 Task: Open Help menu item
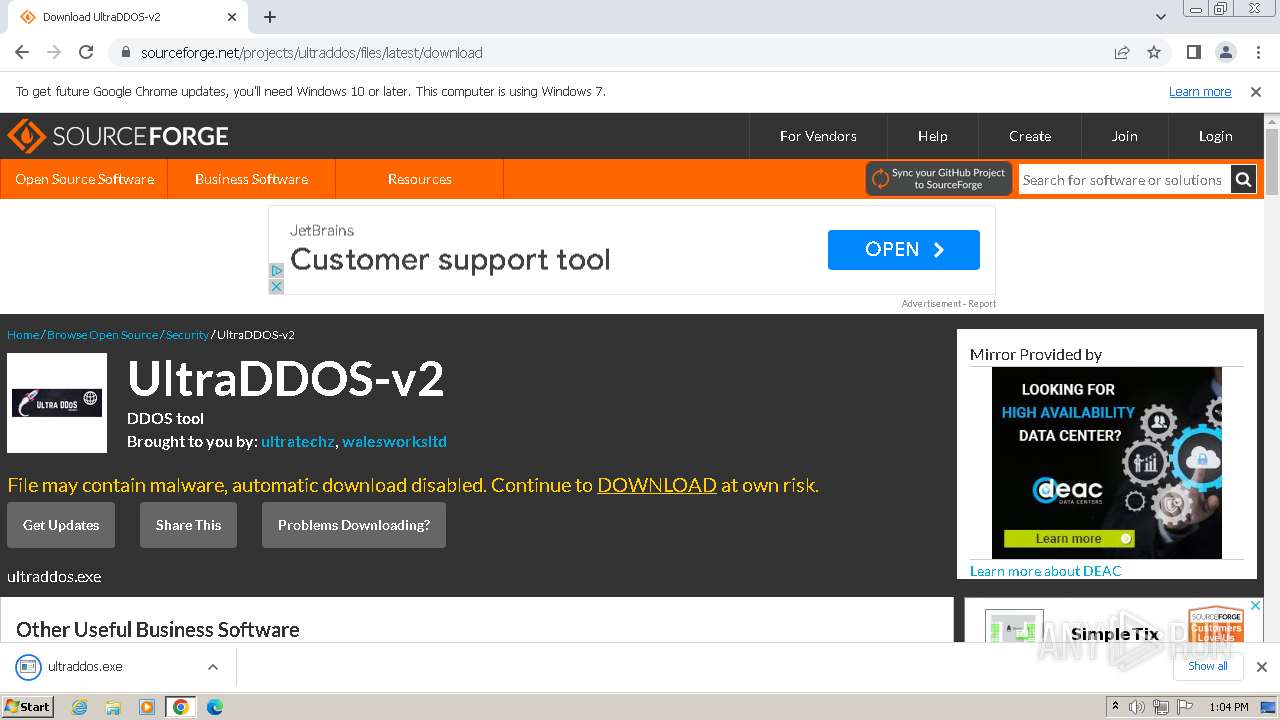pyautogui.click(x=932, y=136)
